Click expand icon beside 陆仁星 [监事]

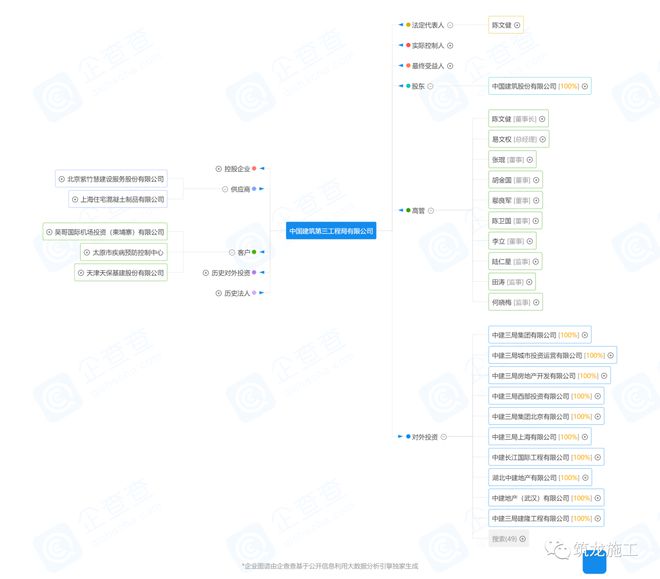536,262
